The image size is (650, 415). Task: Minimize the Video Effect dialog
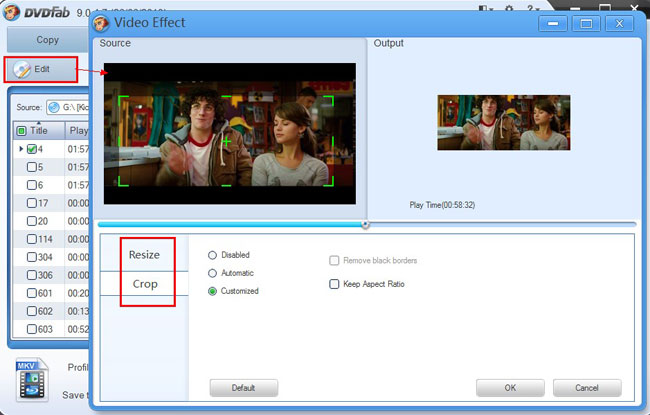click(553, 24)
